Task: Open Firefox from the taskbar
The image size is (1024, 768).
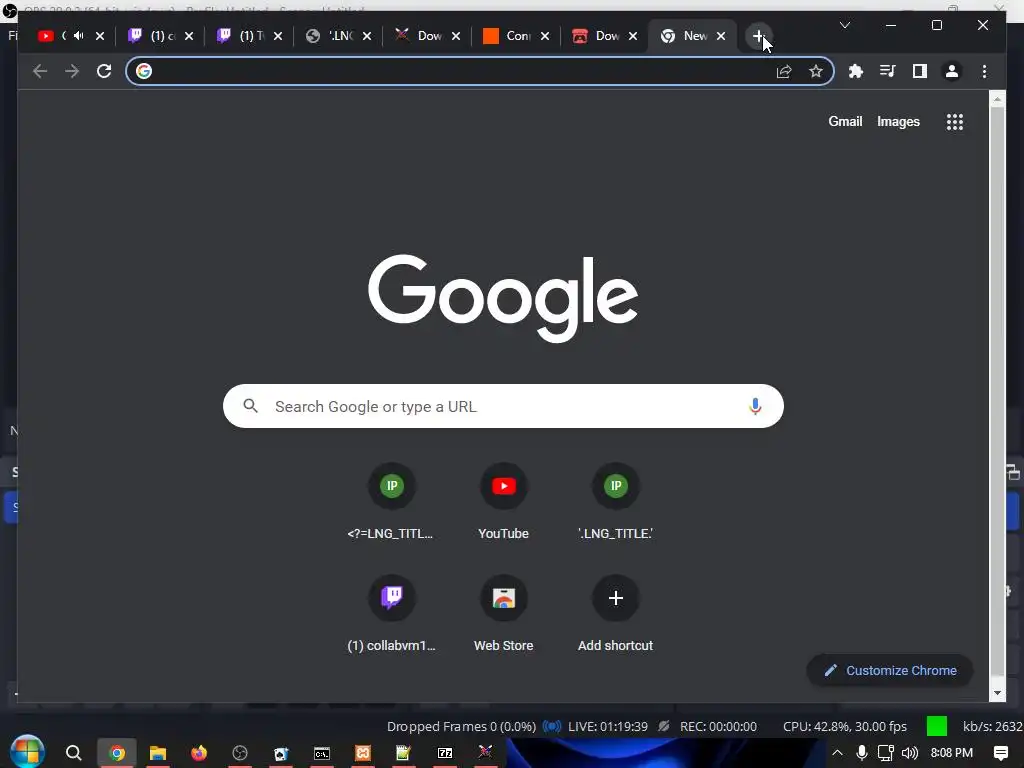Action: pos(199,753)
